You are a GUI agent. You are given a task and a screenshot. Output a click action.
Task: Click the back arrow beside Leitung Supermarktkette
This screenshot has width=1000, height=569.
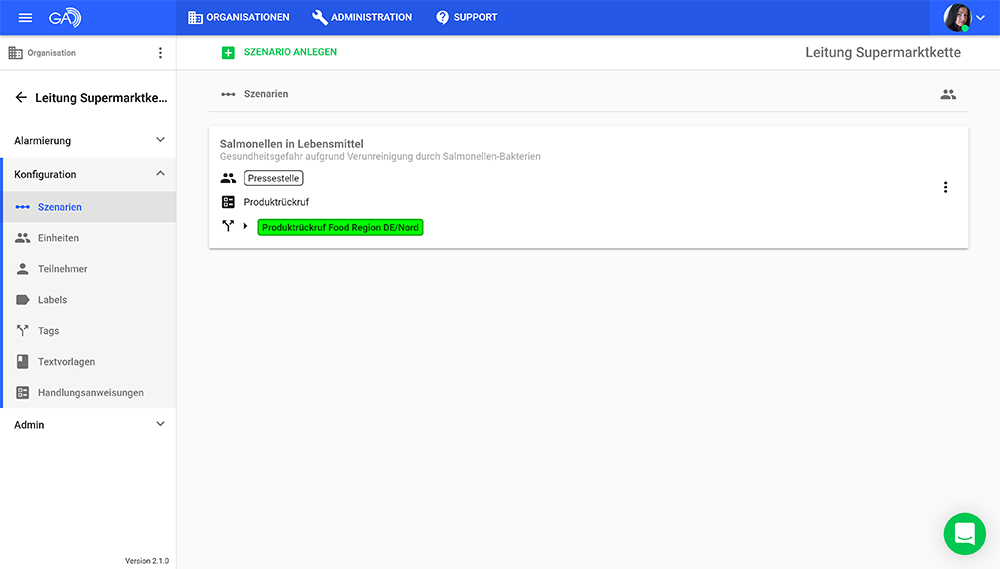21,98
